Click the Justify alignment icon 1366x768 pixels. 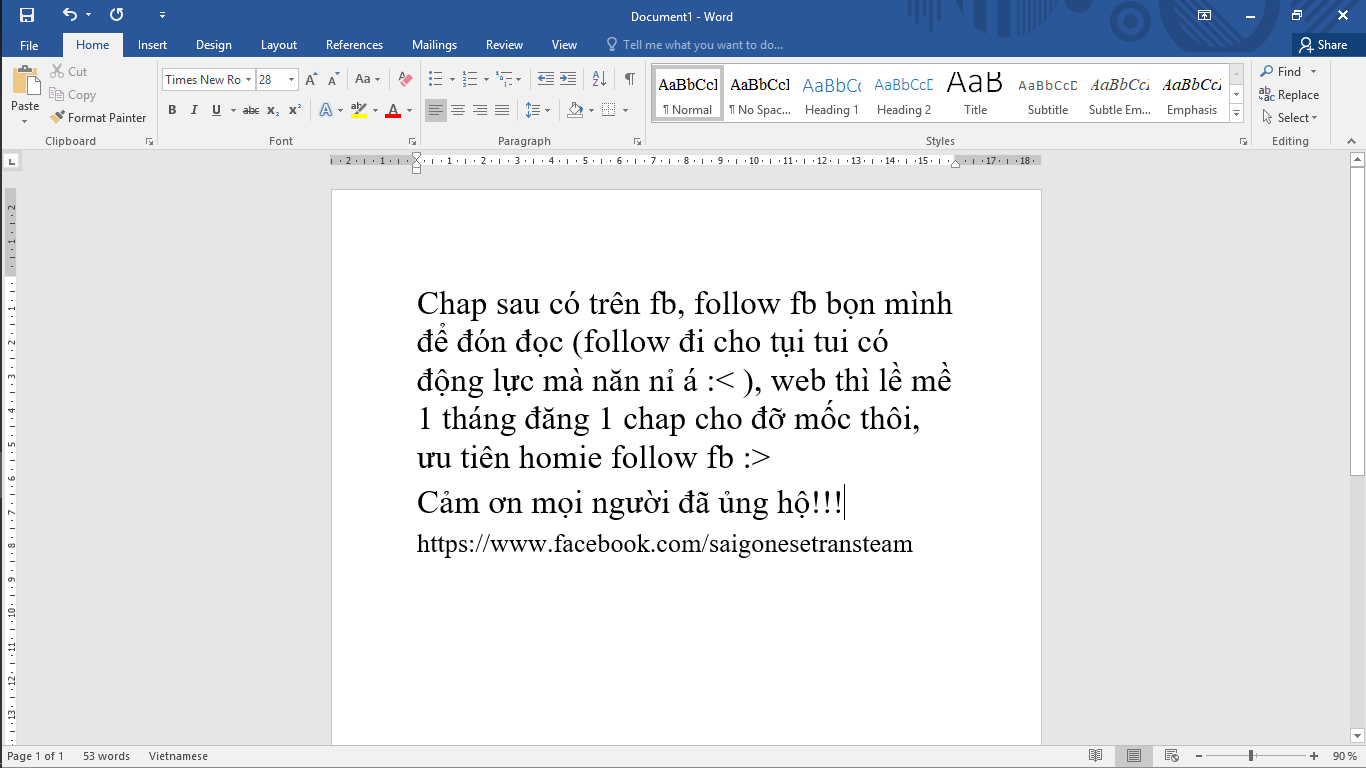[x=502, y=110]
